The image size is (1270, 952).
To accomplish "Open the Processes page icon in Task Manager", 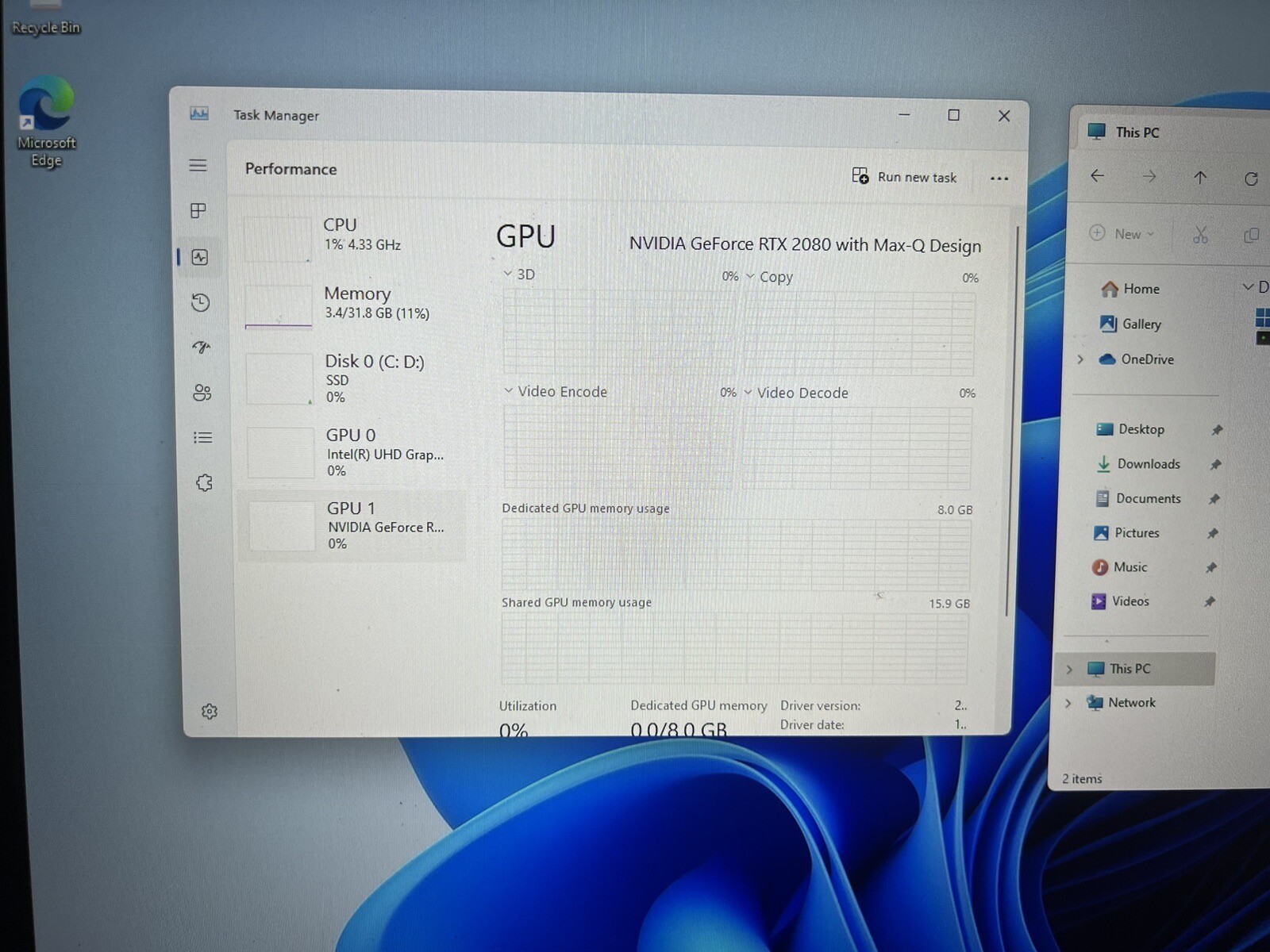I will [x=198, y=210].
